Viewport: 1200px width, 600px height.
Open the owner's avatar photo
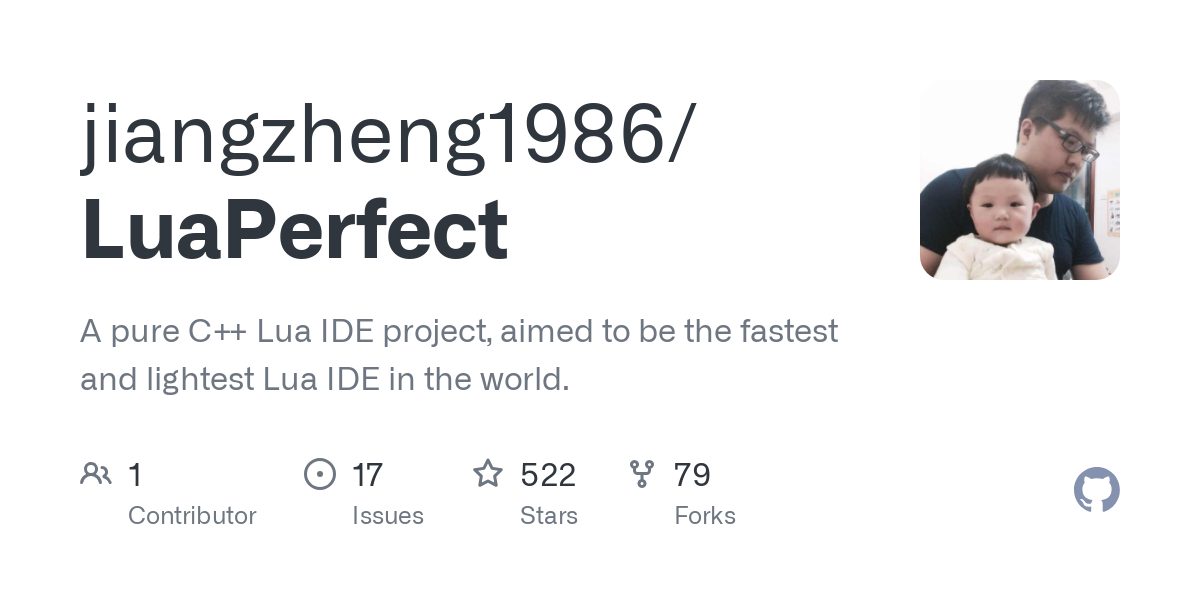pyautogui.click(x=1019, y=180)
